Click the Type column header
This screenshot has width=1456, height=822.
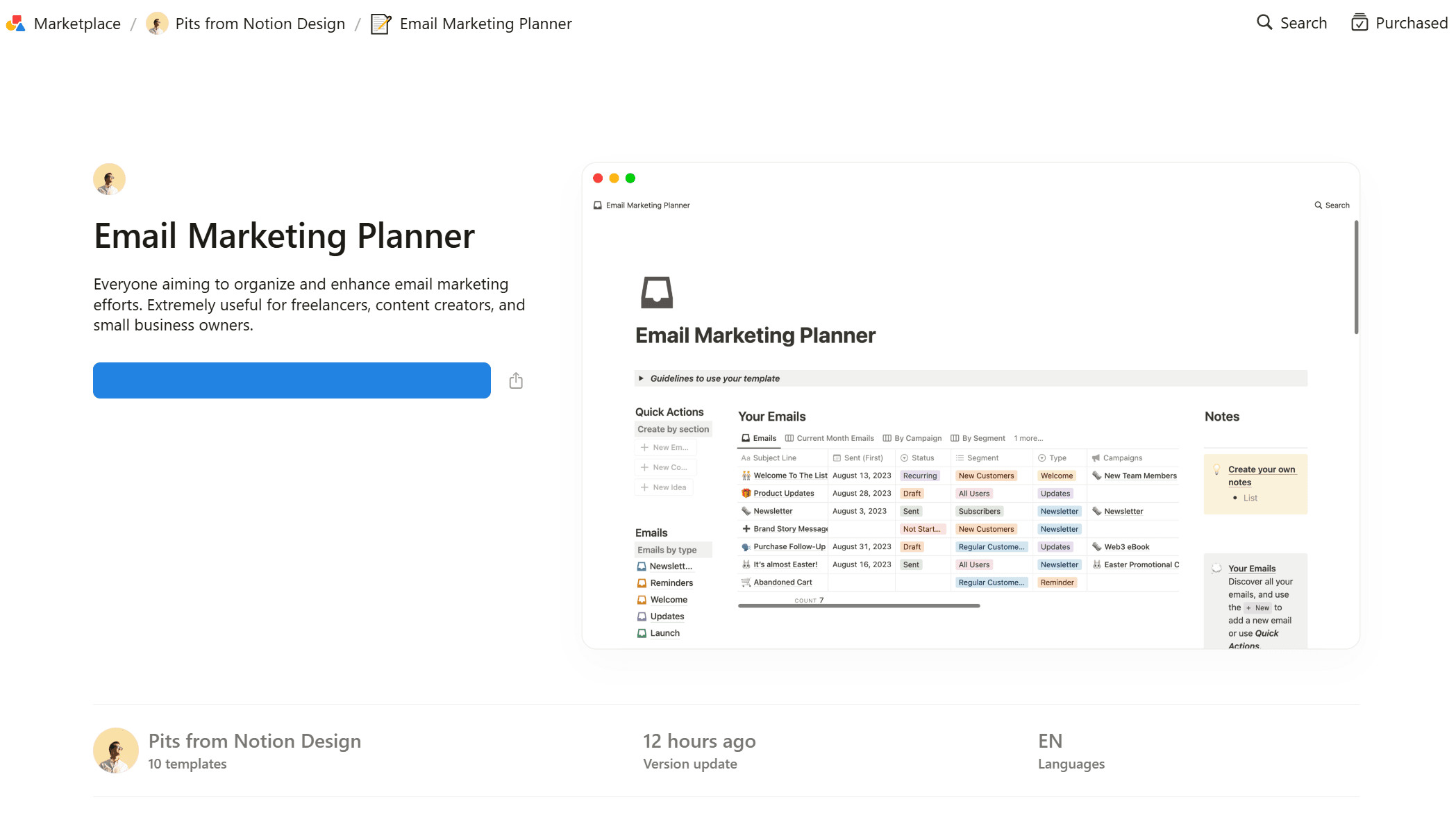[x=1060, y=458]
